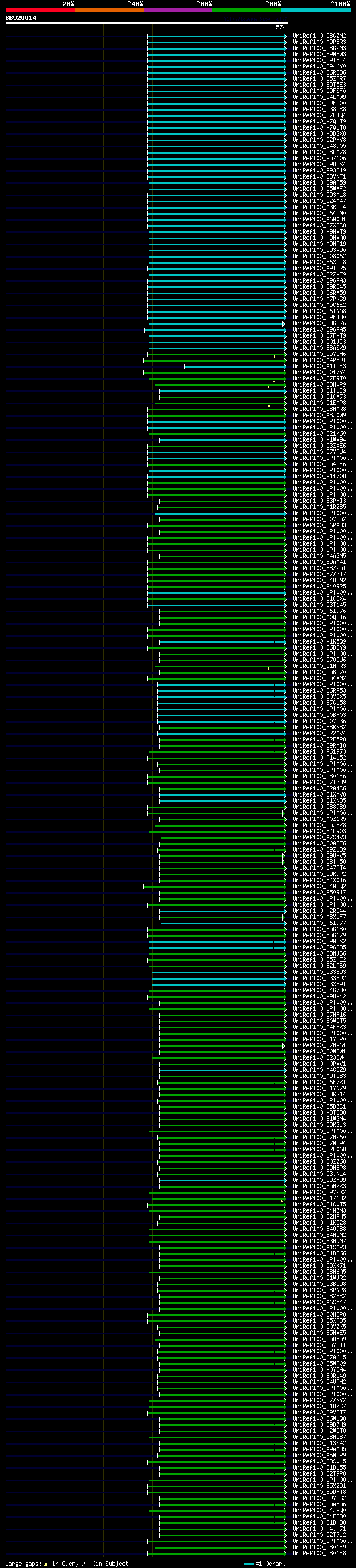Select hit label UniRef100_B5X2Q1

(x=319, y=1486)
